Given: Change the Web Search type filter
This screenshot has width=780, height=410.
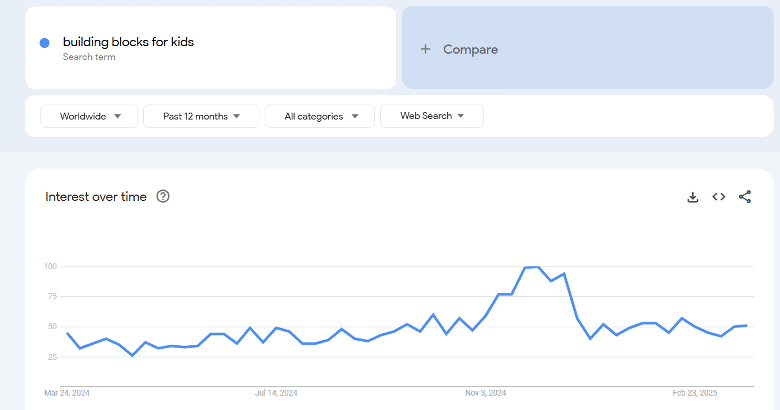Looking at the screenshot, I should pyautogui.click(x=432, y=116).
